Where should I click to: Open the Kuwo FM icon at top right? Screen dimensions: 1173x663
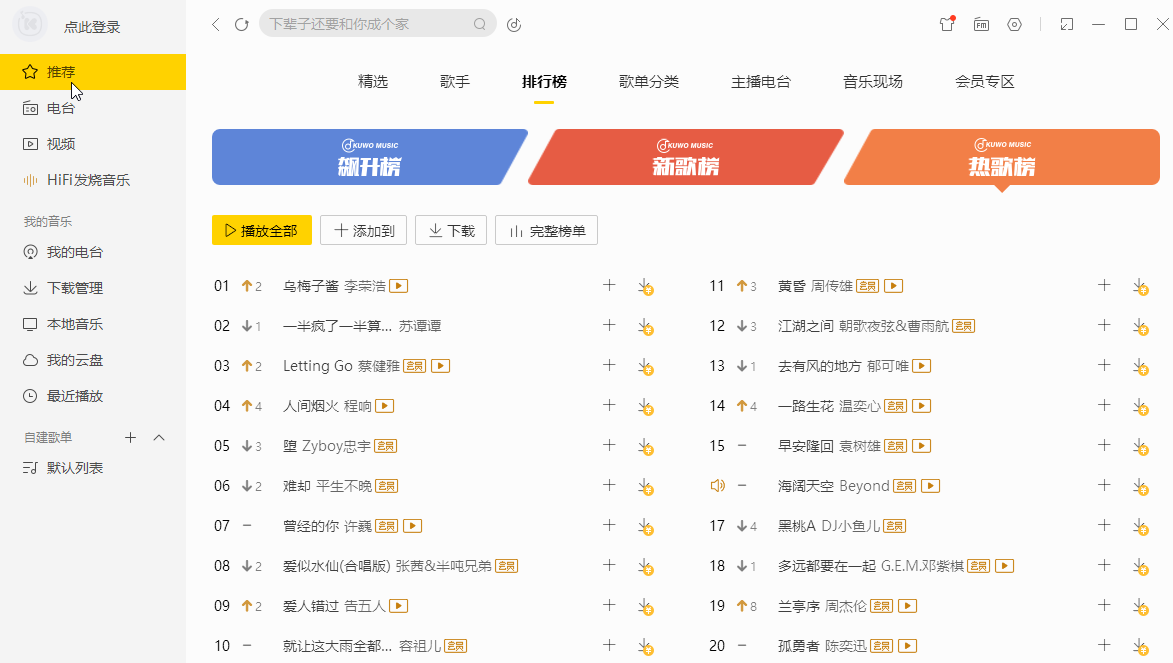981,24
